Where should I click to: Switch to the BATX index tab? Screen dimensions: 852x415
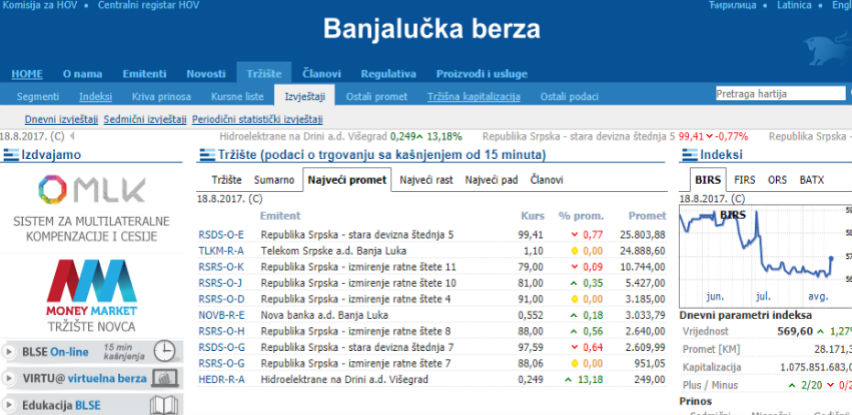(x=812, y=180)
